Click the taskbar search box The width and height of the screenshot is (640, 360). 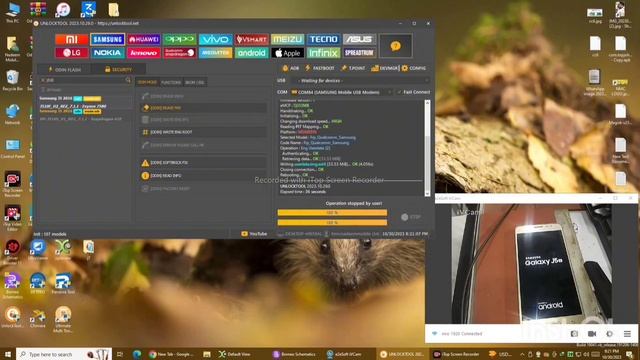click(x=64, y=354)
